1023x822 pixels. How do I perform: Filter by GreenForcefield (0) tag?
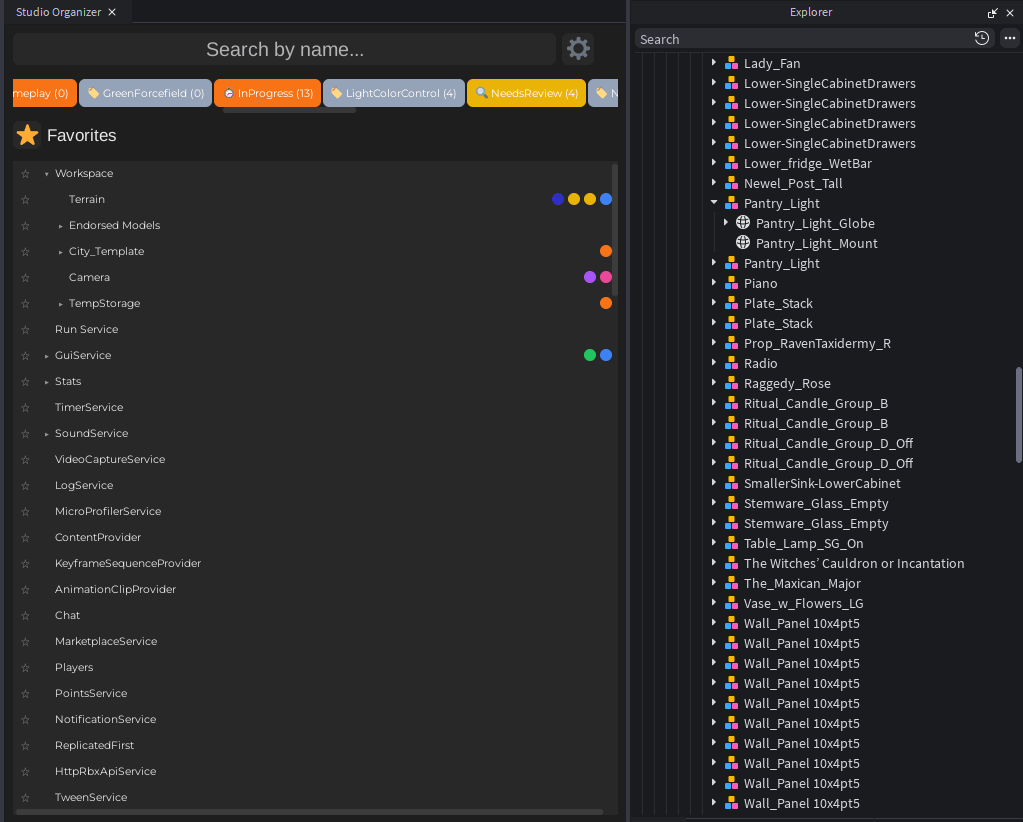pos(145,93)
